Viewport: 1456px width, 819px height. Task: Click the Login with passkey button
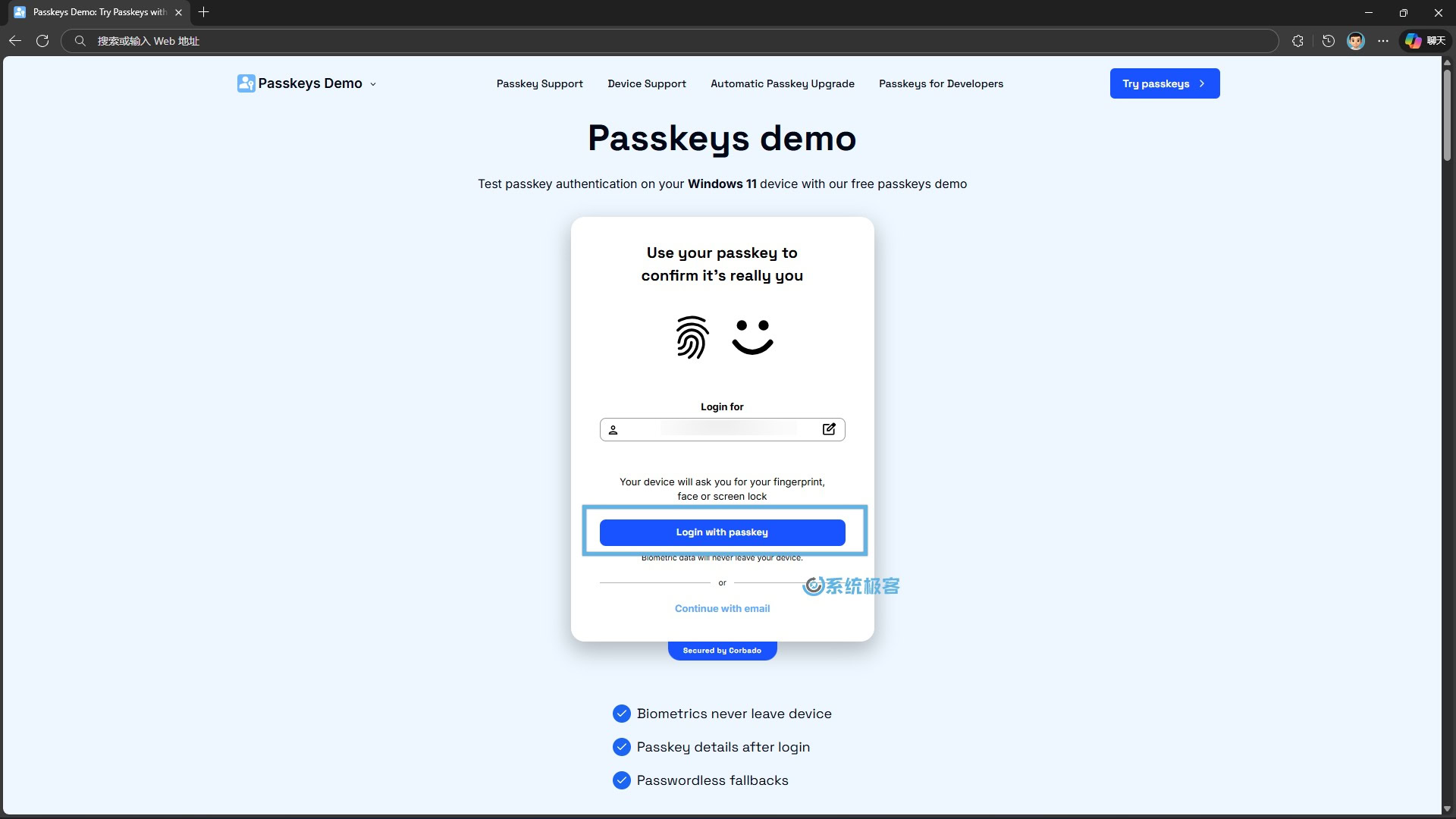[722, 532]
